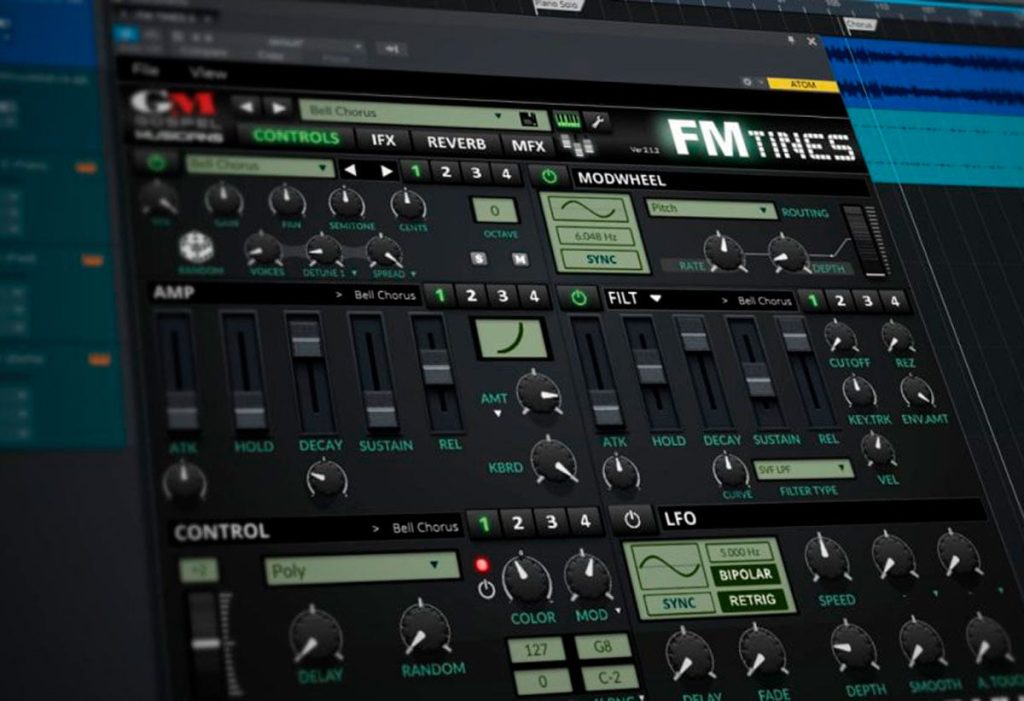This screenshot has width=1024, height=701.
Task: Click the SEMITONE knob
Action: pos(345,203)
